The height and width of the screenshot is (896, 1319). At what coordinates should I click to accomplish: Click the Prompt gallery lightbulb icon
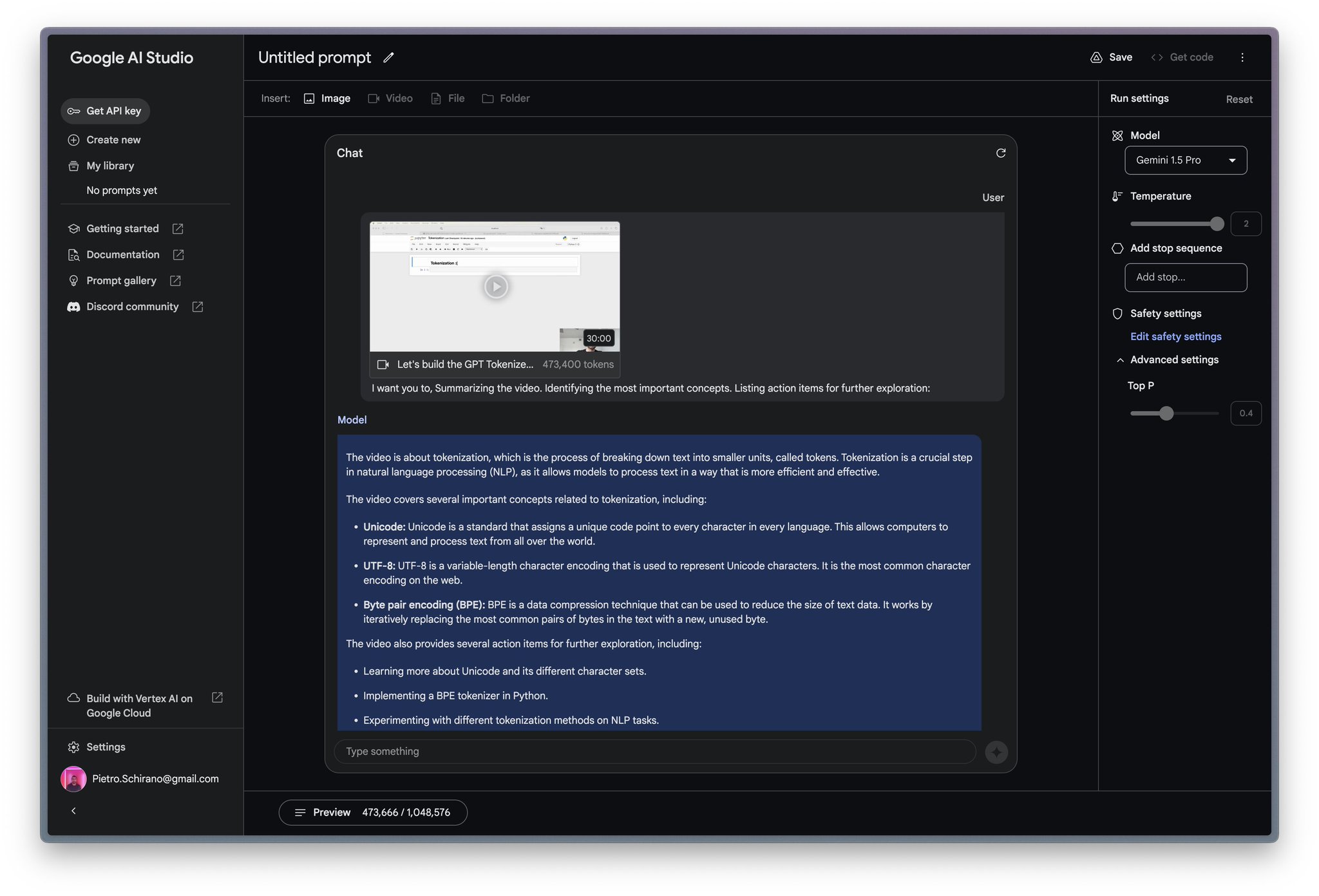[73, 281]
